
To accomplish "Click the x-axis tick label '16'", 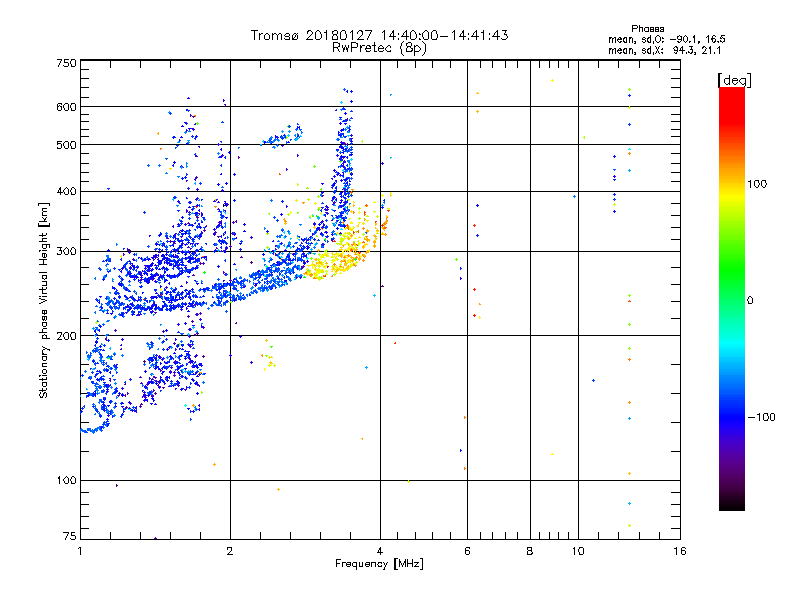I will (x=680, y=551).
